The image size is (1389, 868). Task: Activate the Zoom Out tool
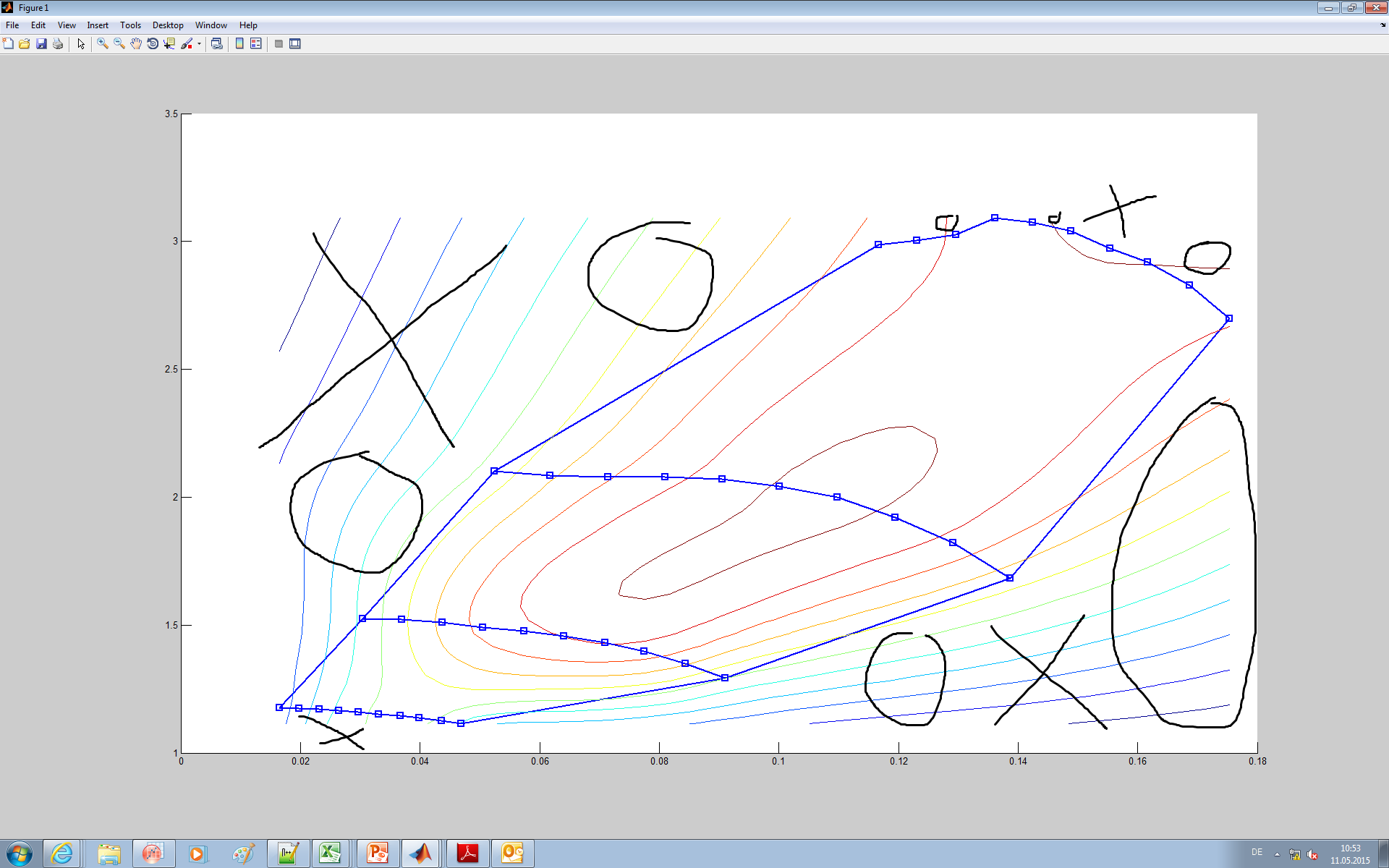[119, 44]
